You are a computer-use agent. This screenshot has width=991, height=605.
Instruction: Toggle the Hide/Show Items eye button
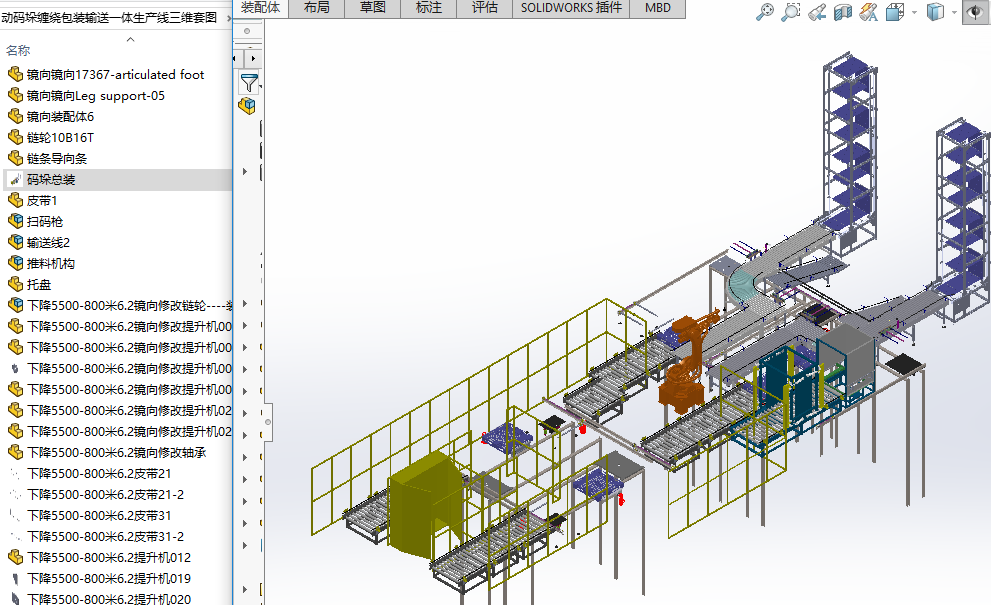974,12
